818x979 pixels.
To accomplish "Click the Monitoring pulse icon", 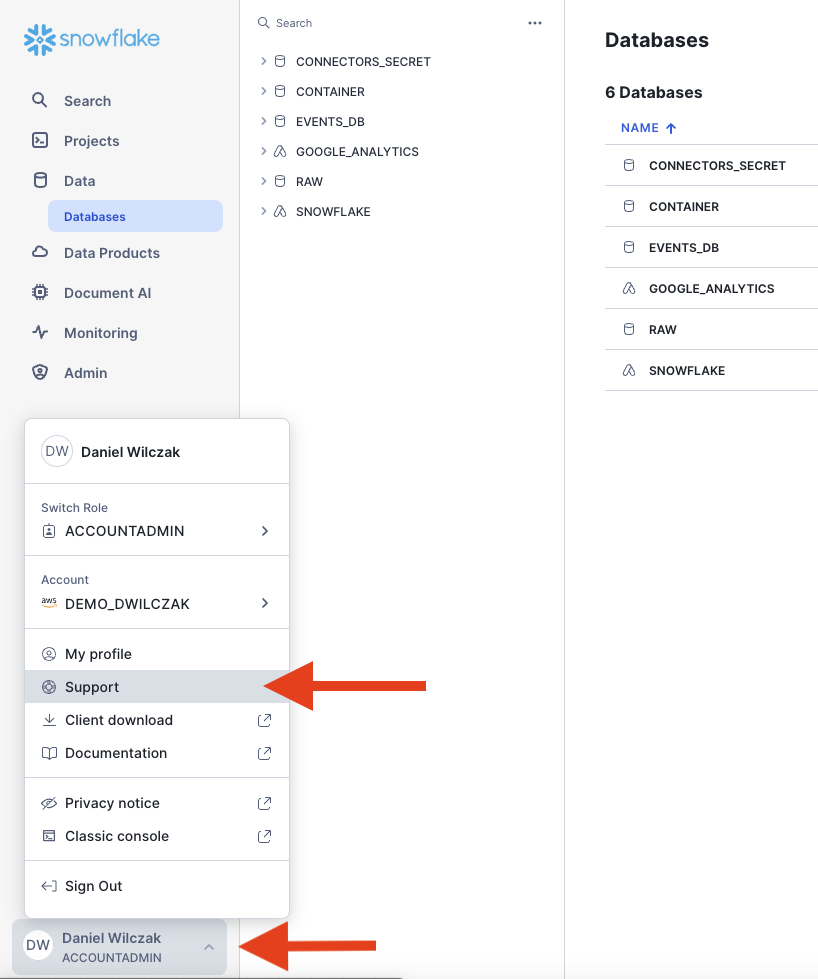I will [x=40, y=333].
